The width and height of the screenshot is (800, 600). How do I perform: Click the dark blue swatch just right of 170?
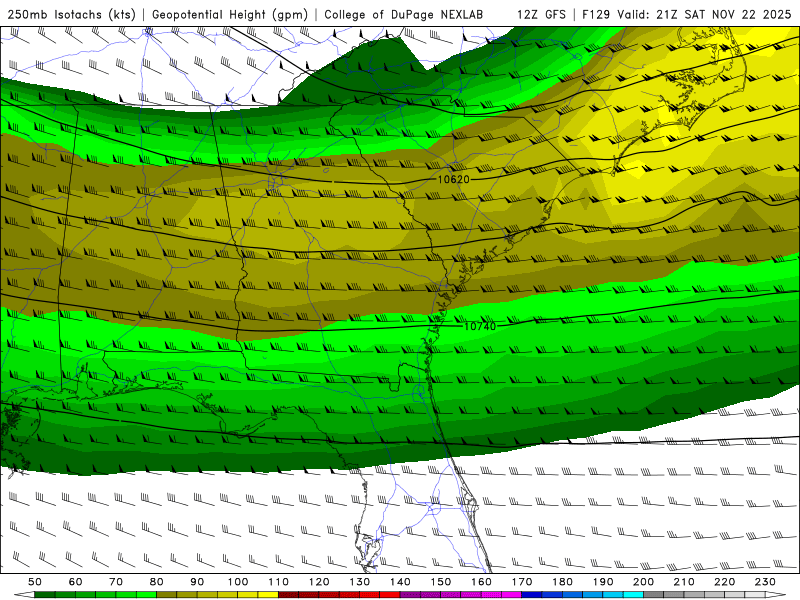tap(532, 595)
